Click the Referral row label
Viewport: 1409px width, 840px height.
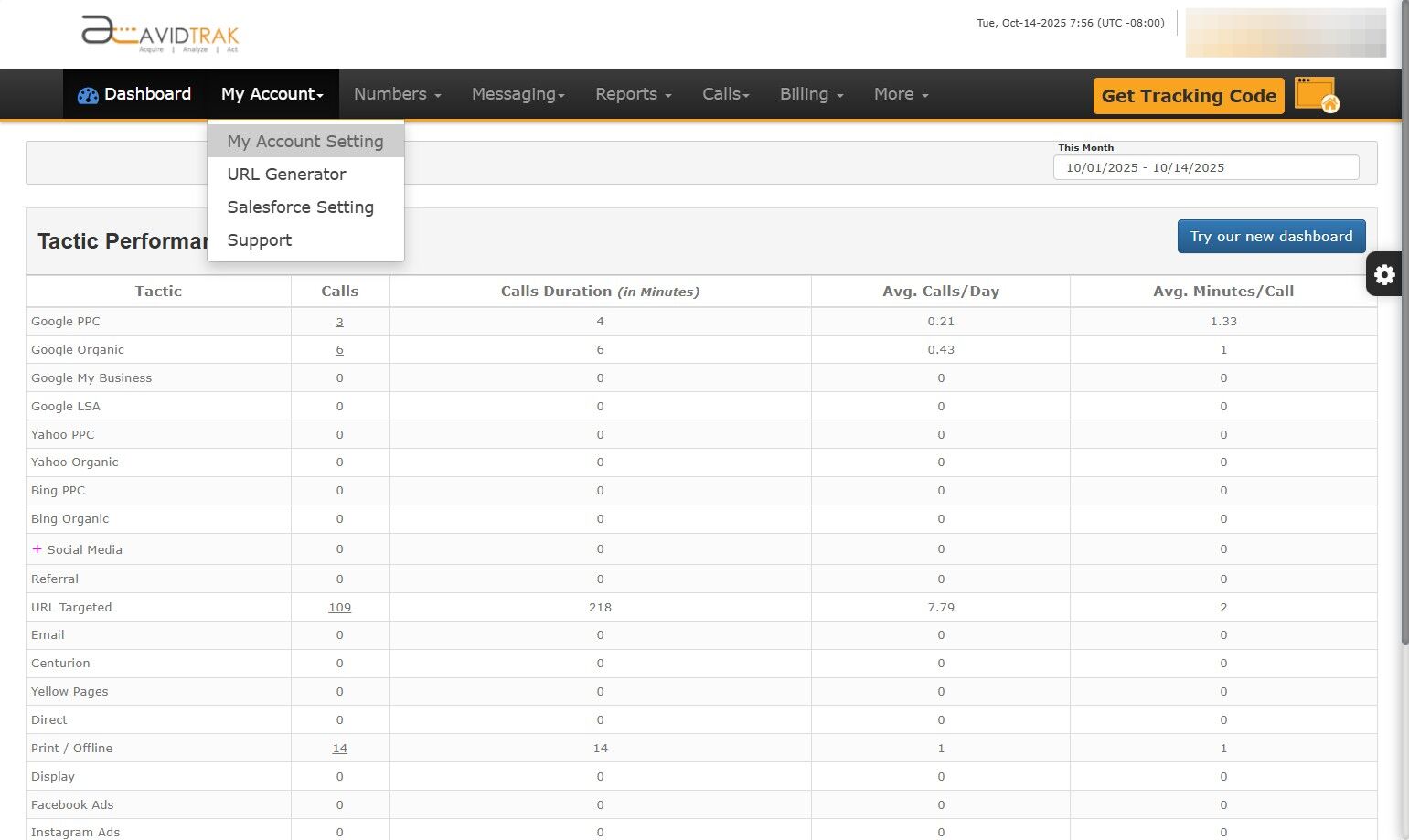[x=55, y=579]
